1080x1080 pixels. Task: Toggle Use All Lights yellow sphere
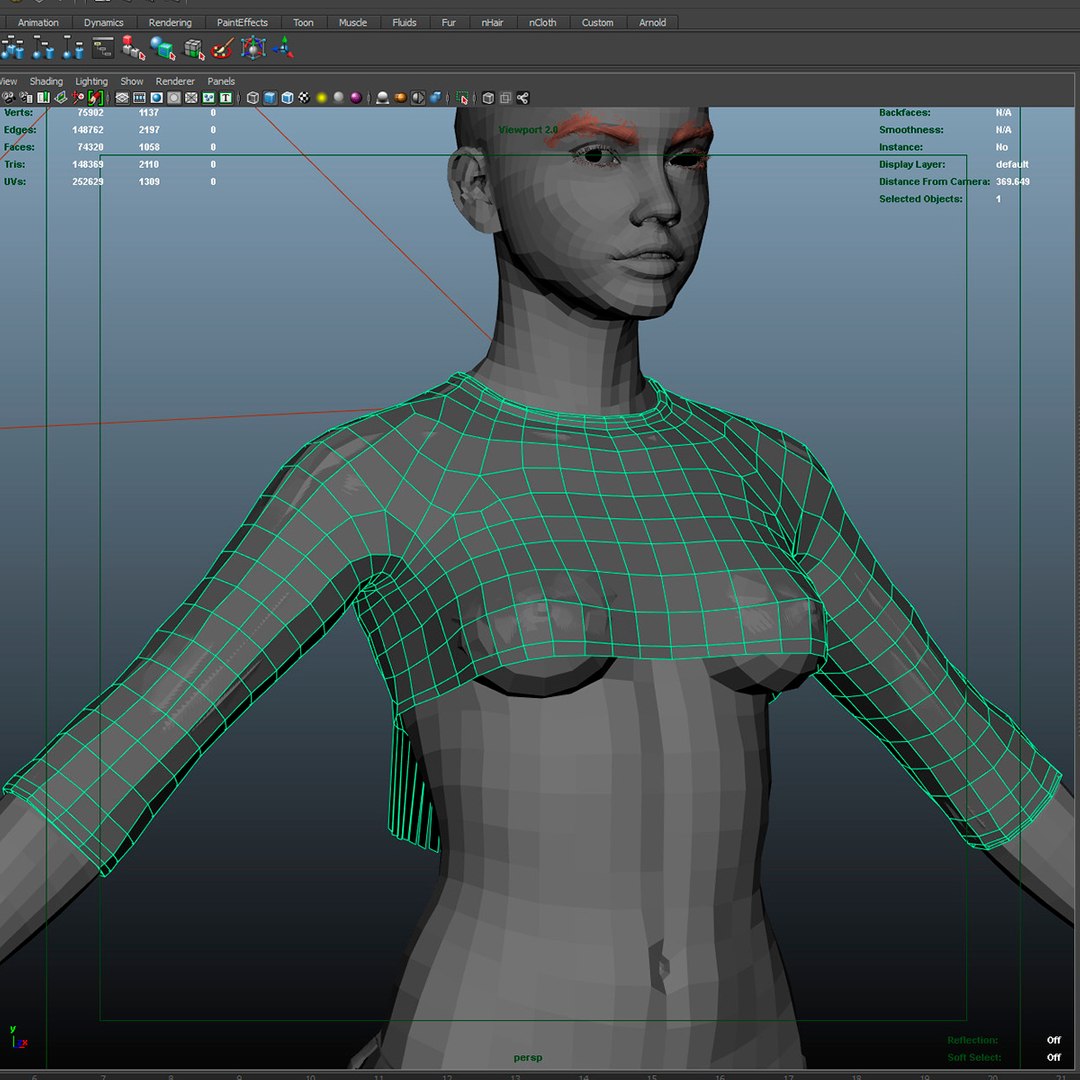click(322, 98)
